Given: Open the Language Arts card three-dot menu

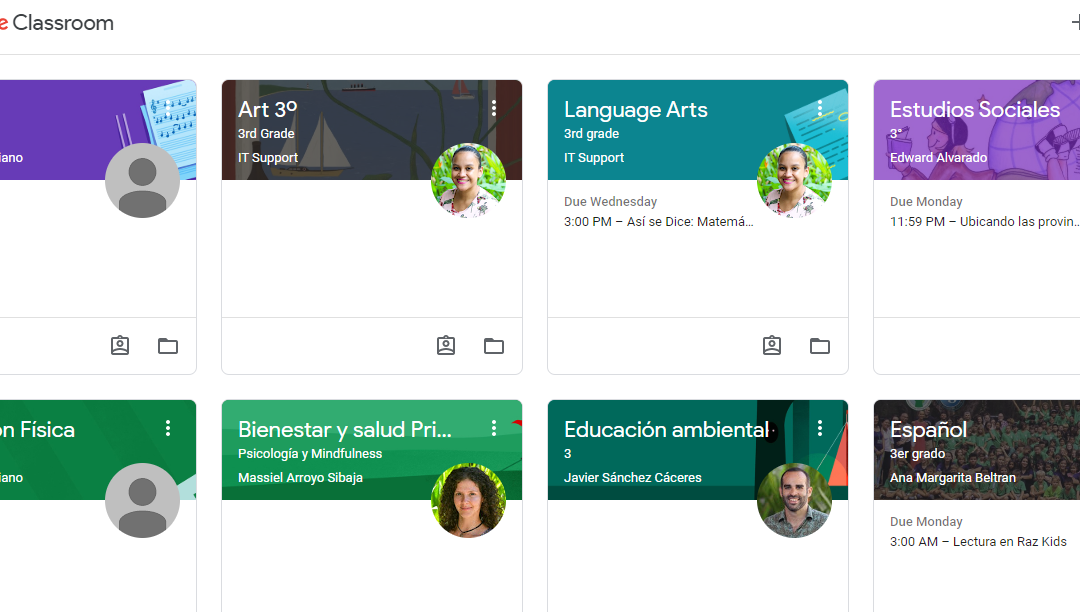Looking at the screenshot, I should point(820,108).
